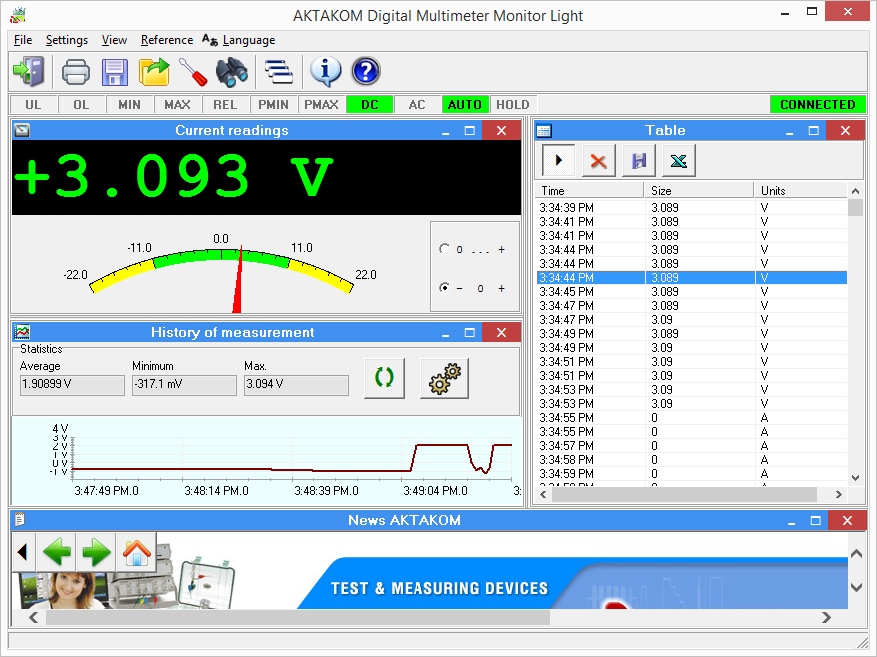This screenshot has width=877, height=657.
Task: Toggle the MAX indicator
Action: pyautogui.click(x=177, y=105)
